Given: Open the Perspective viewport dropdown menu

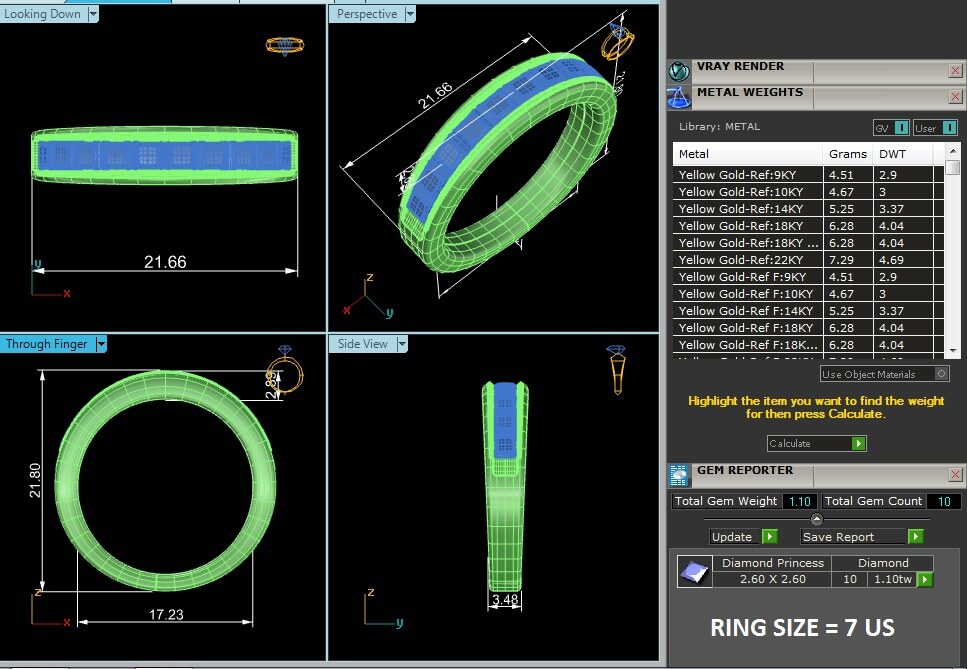Looking at the screenshot, I should [408, 14].
